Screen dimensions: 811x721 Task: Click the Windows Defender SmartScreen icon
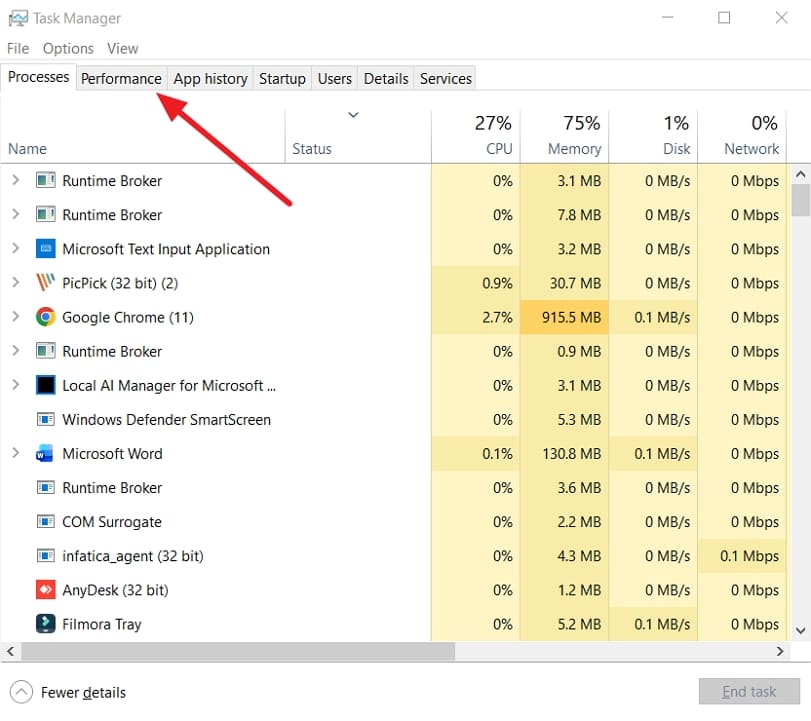46,419
